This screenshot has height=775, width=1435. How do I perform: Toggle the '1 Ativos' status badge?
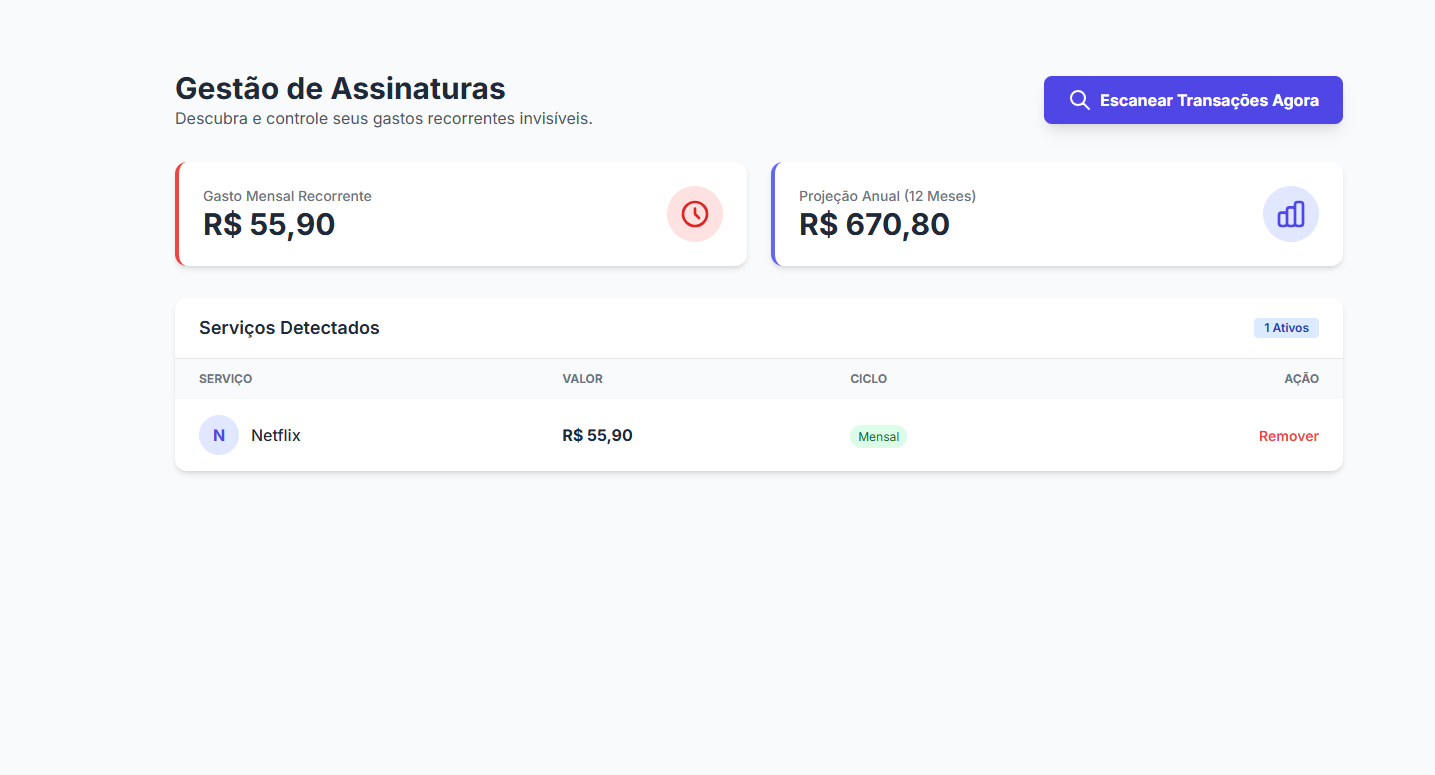pos(1286,327)
